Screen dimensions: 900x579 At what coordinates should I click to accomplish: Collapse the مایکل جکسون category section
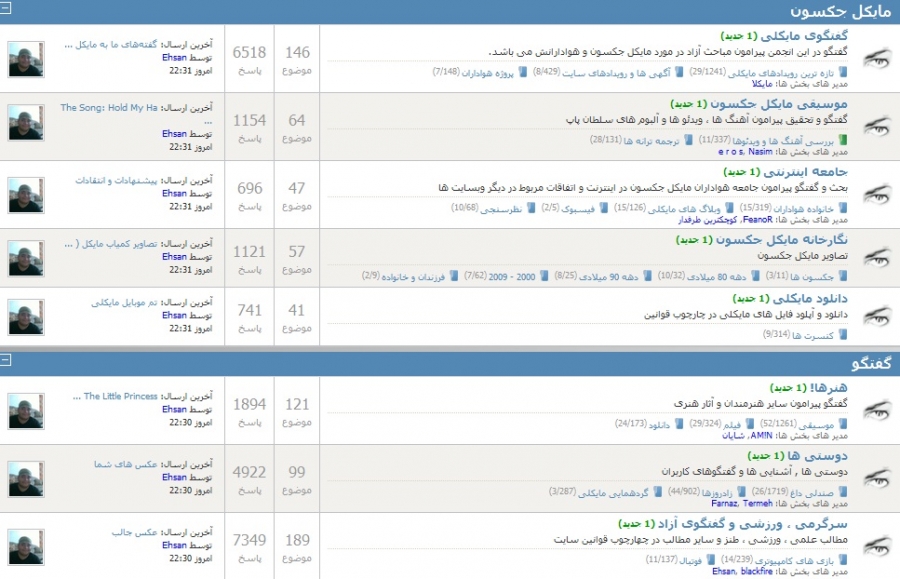point(7,11)
